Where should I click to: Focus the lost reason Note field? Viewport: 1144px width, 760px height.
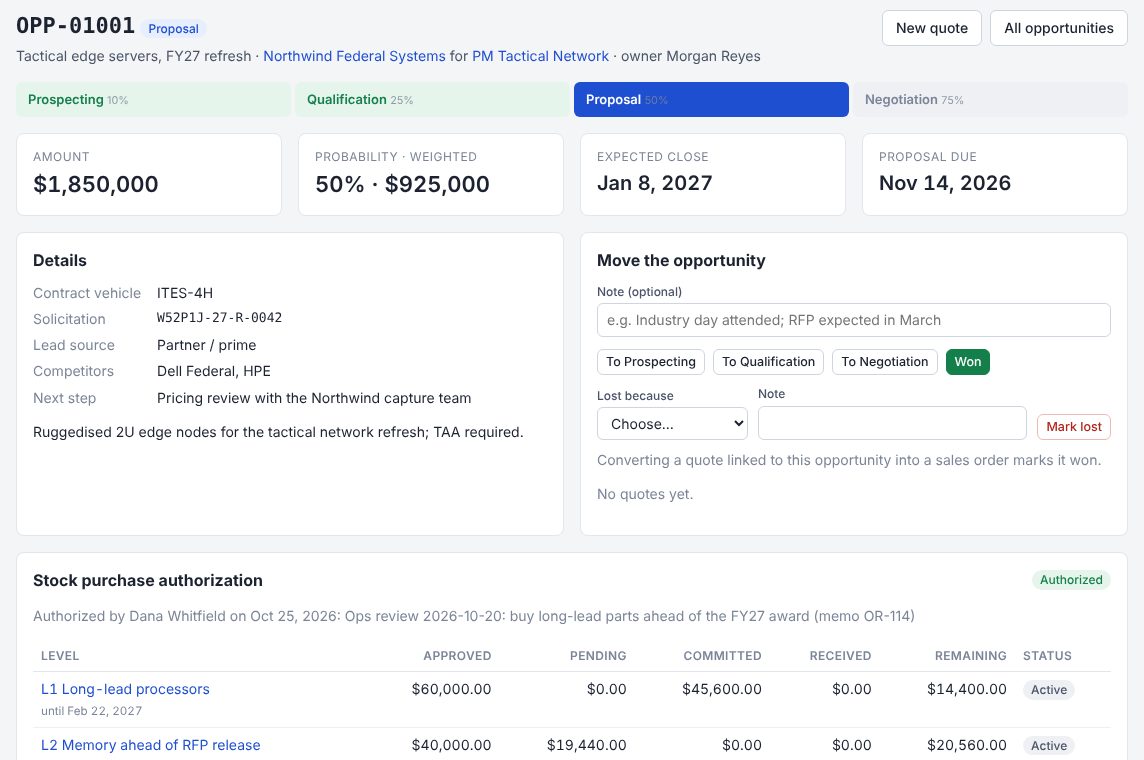892,423
